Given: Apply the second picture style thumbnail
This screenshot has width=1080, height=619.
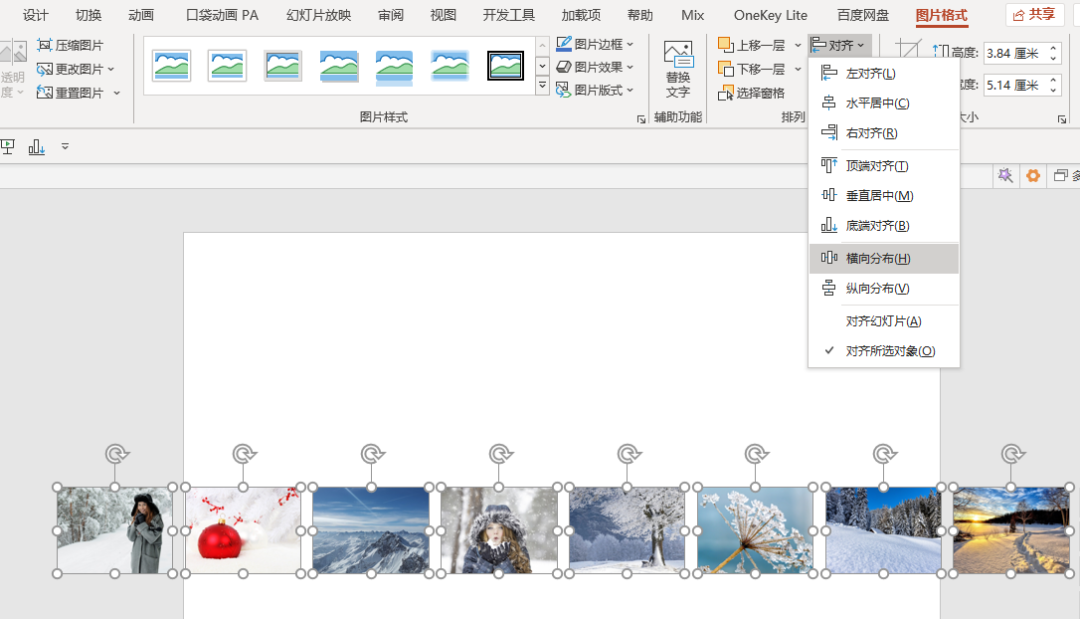Looking at the screenshot, I should 227,66.
